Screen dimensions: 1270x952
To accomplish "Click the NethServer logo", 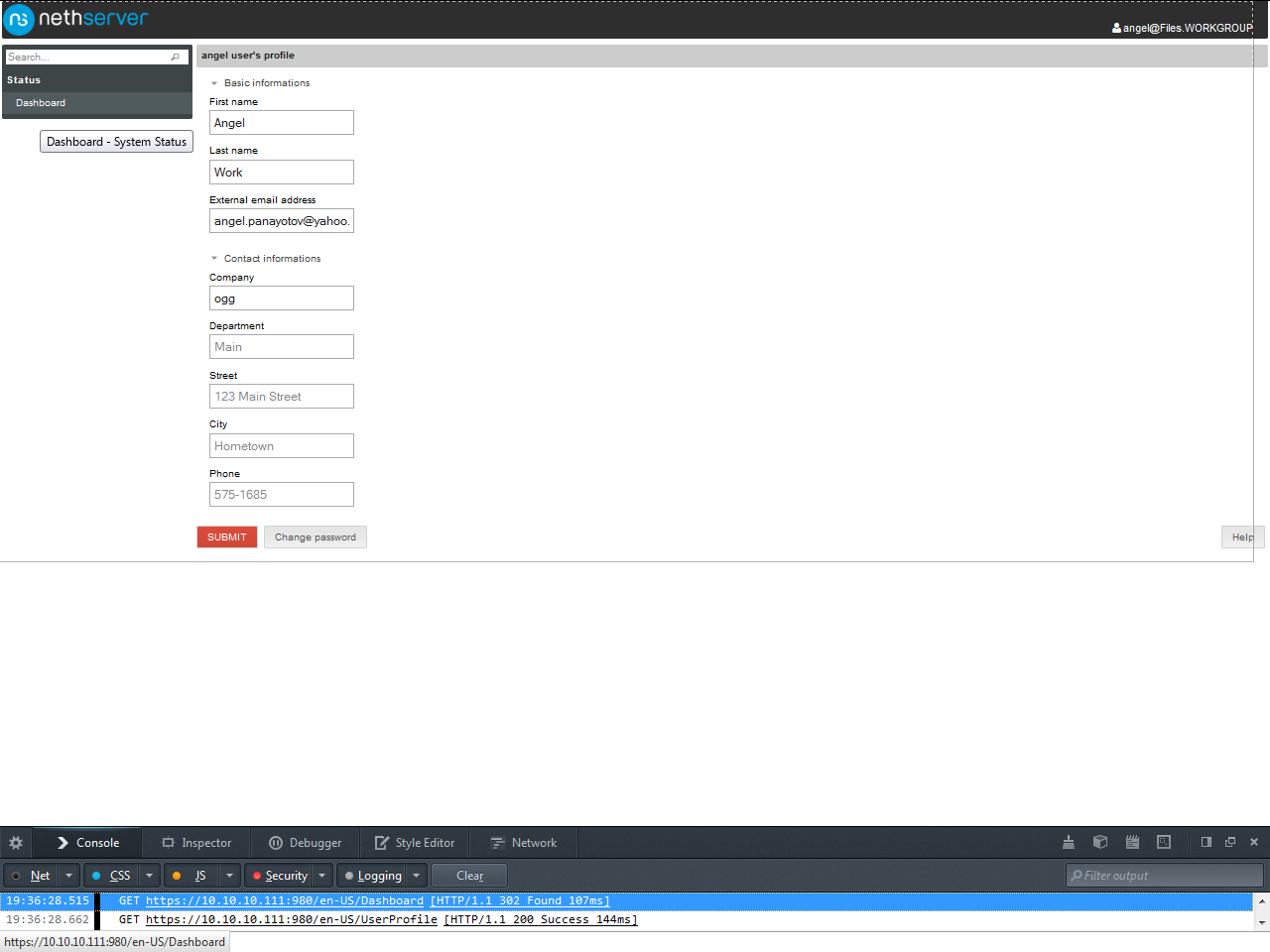I will click(75, 19).
